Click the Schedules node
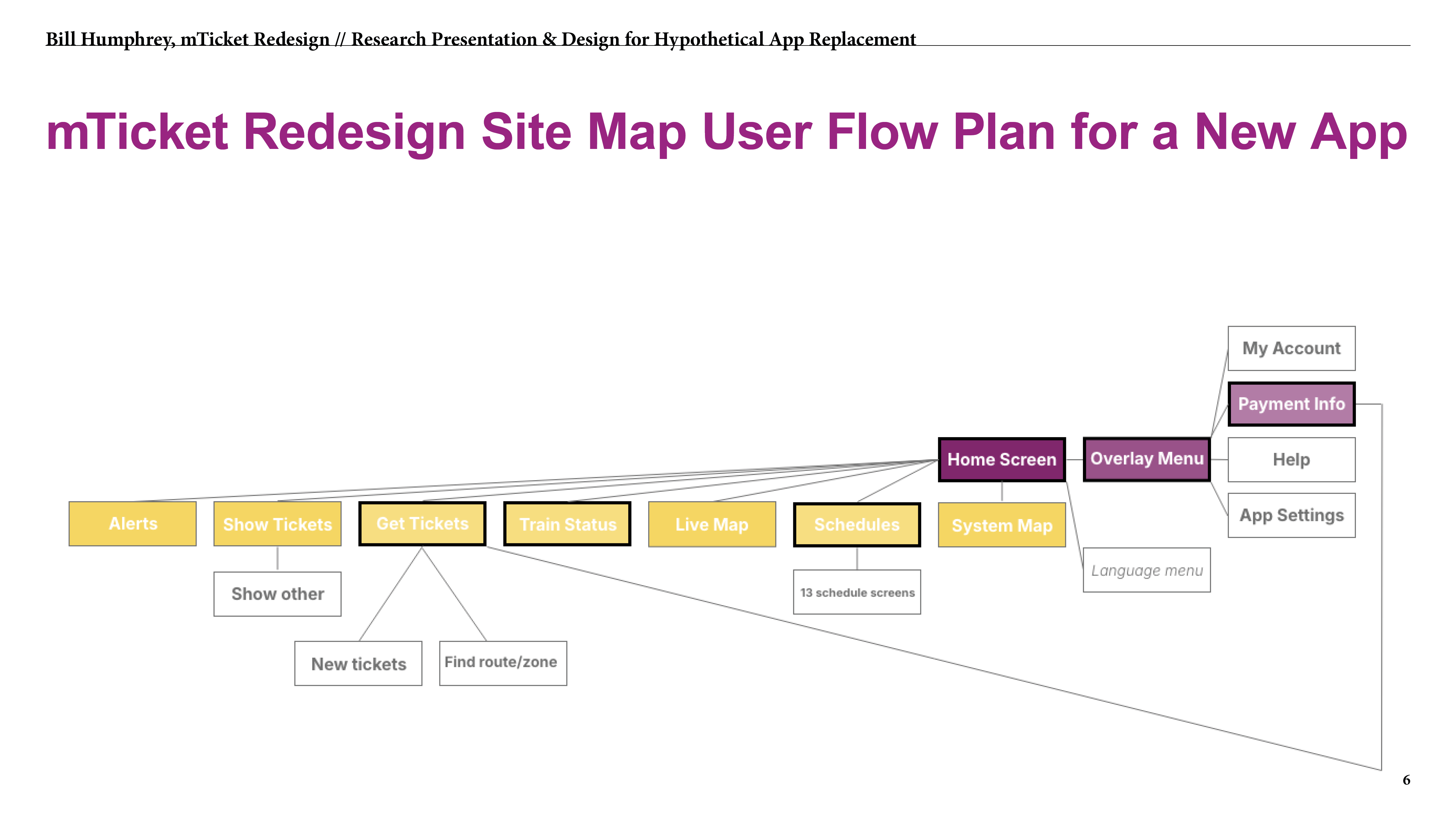The image size is (1456, 819). click(x=857, y=524)
